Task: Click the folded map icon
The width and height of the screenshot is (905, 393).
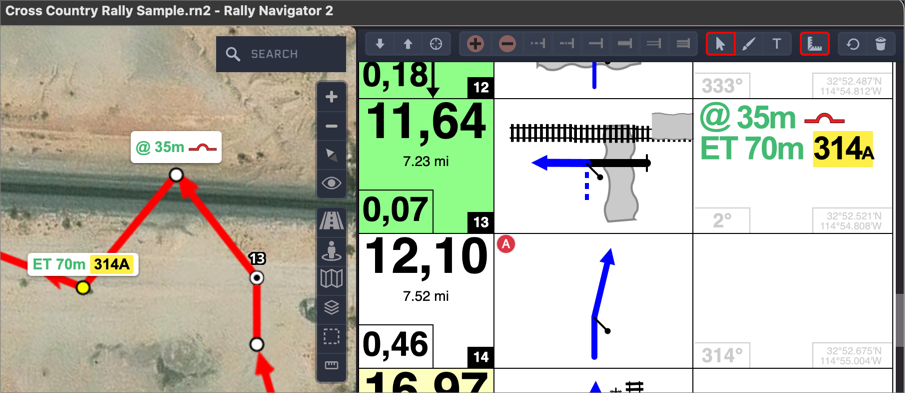Action: 331,279
